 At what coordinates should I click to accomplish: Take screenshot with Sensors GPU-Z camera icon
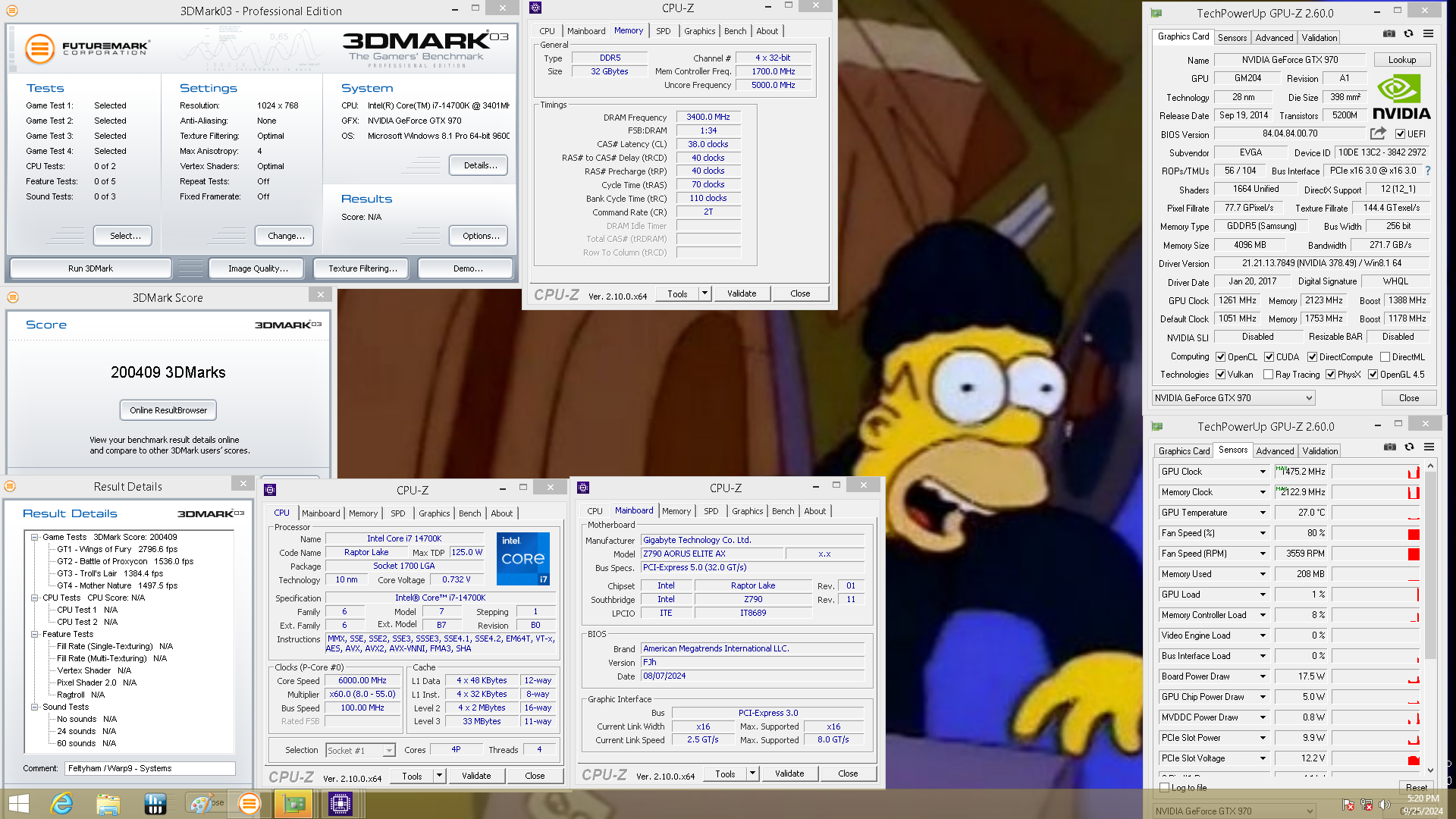[x=1389, y=447]
